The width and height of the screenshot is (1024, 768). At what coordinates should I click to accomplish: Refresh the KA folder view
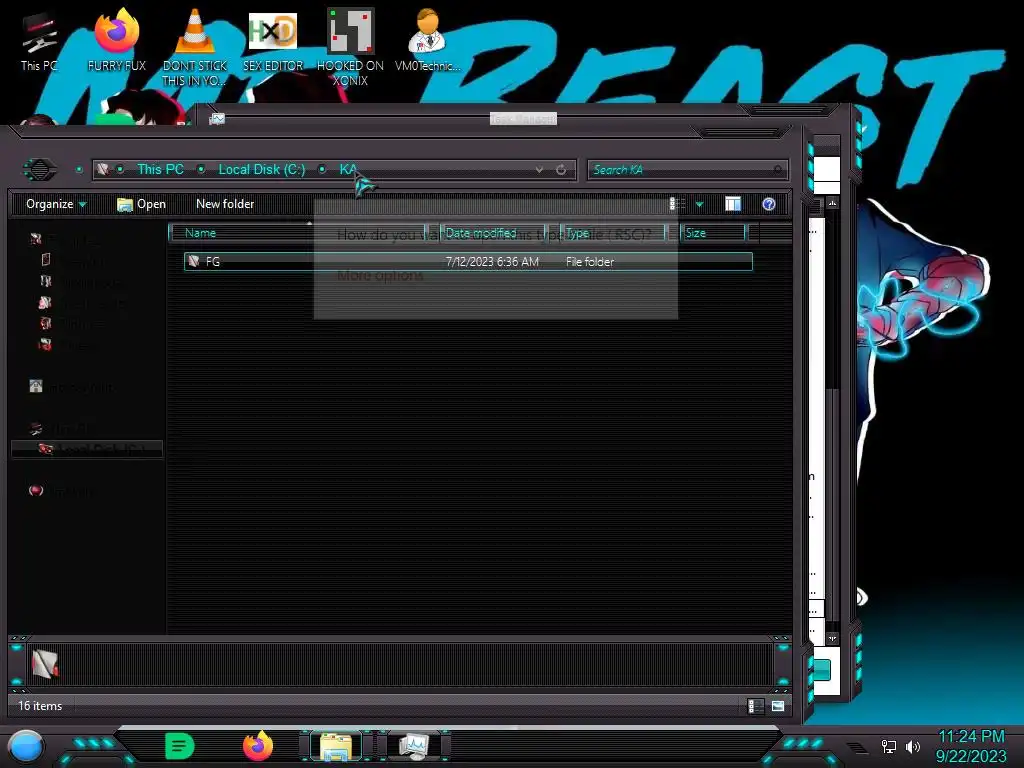[561, 170]
